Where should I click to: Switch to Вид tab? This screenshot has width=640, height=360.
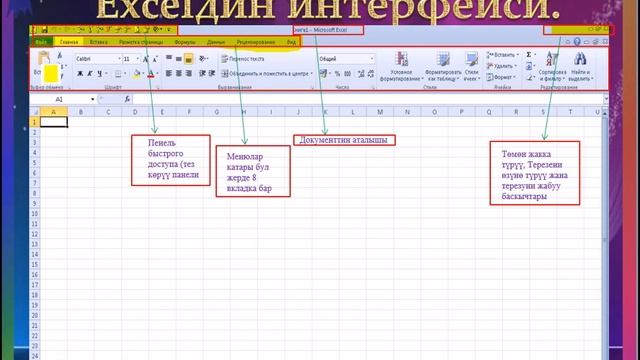(291, 42)
